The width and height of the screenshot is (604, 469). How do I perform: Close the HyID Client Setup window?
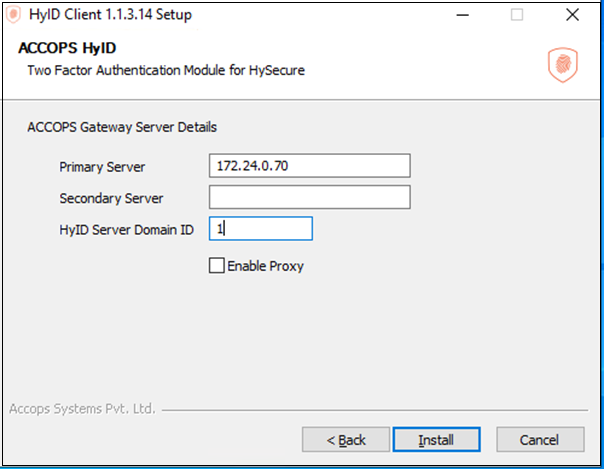(x=572, y=15)
